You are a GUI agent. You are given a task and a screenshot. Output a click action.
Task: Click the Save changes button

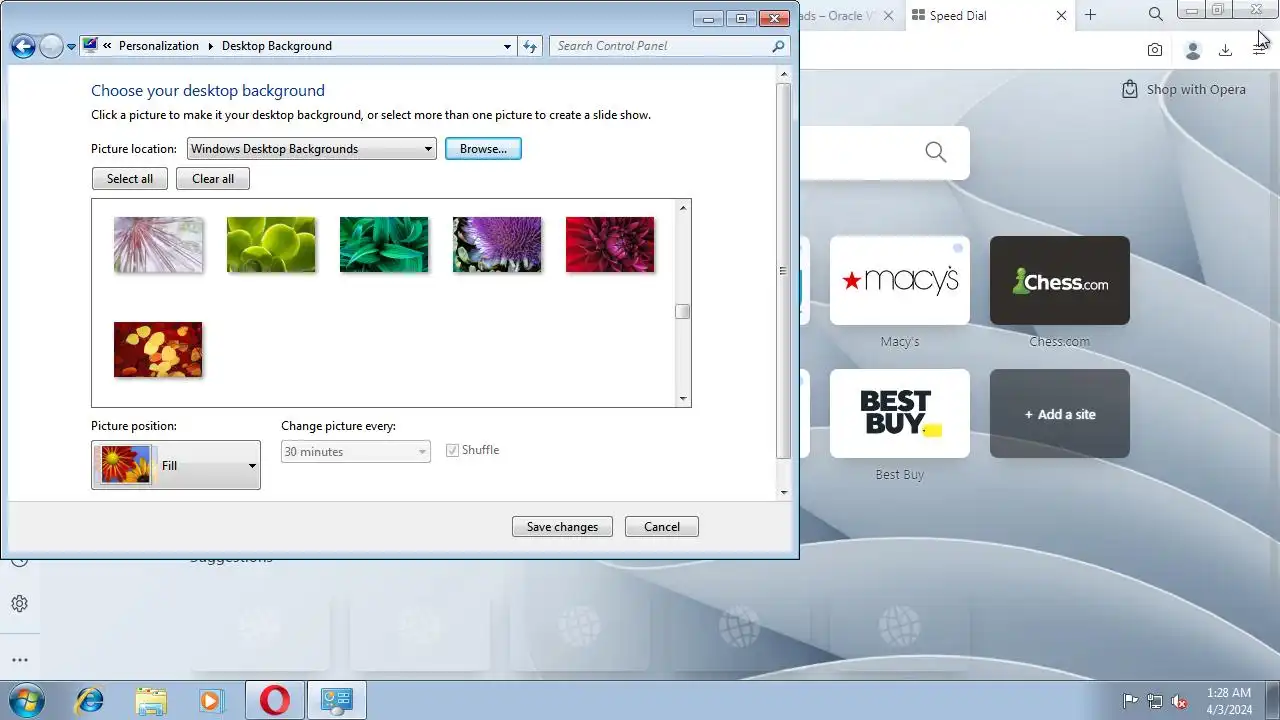pos(562,527)
